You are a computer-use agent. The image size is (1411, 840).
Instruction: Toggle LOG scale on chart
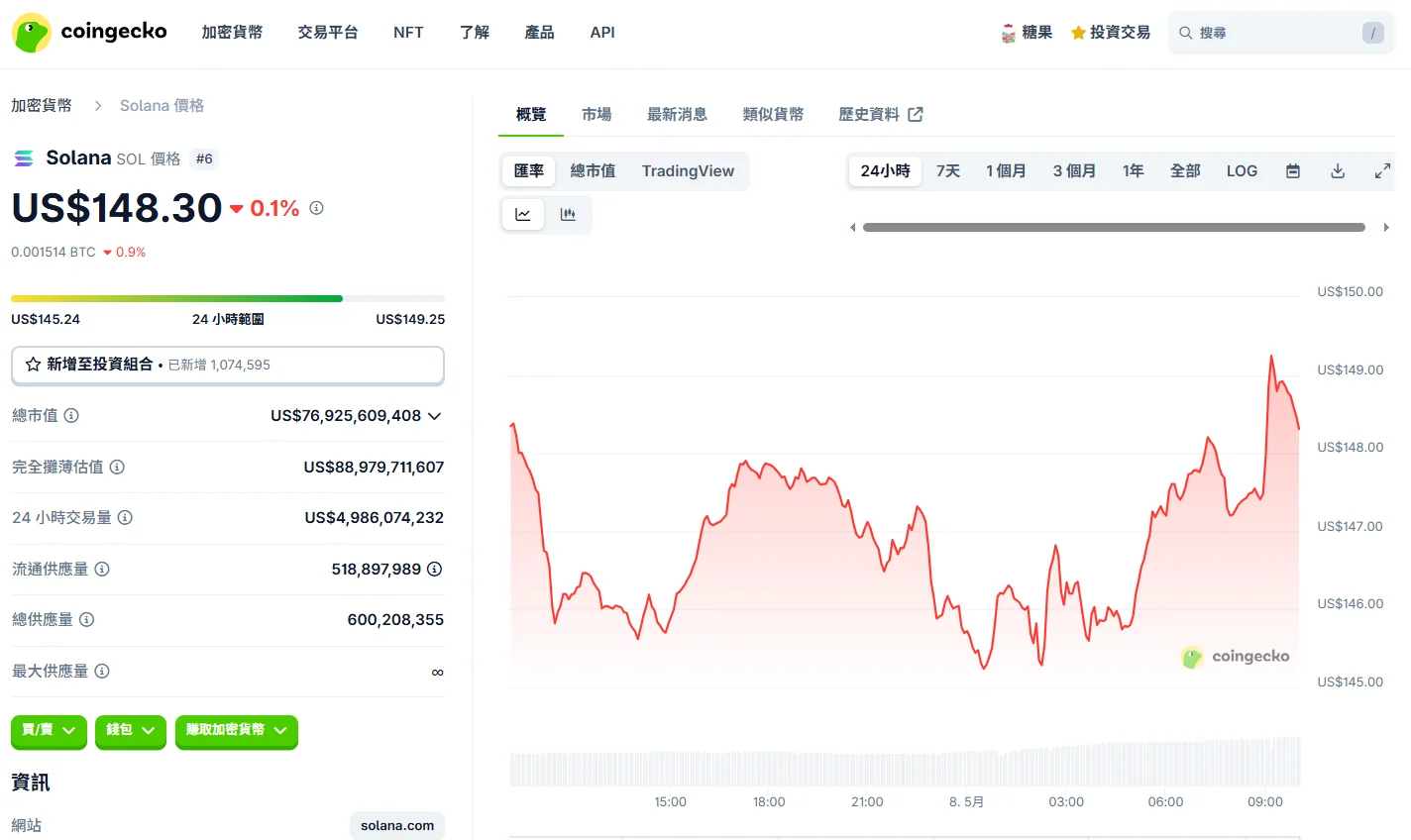click(1242, 171)
